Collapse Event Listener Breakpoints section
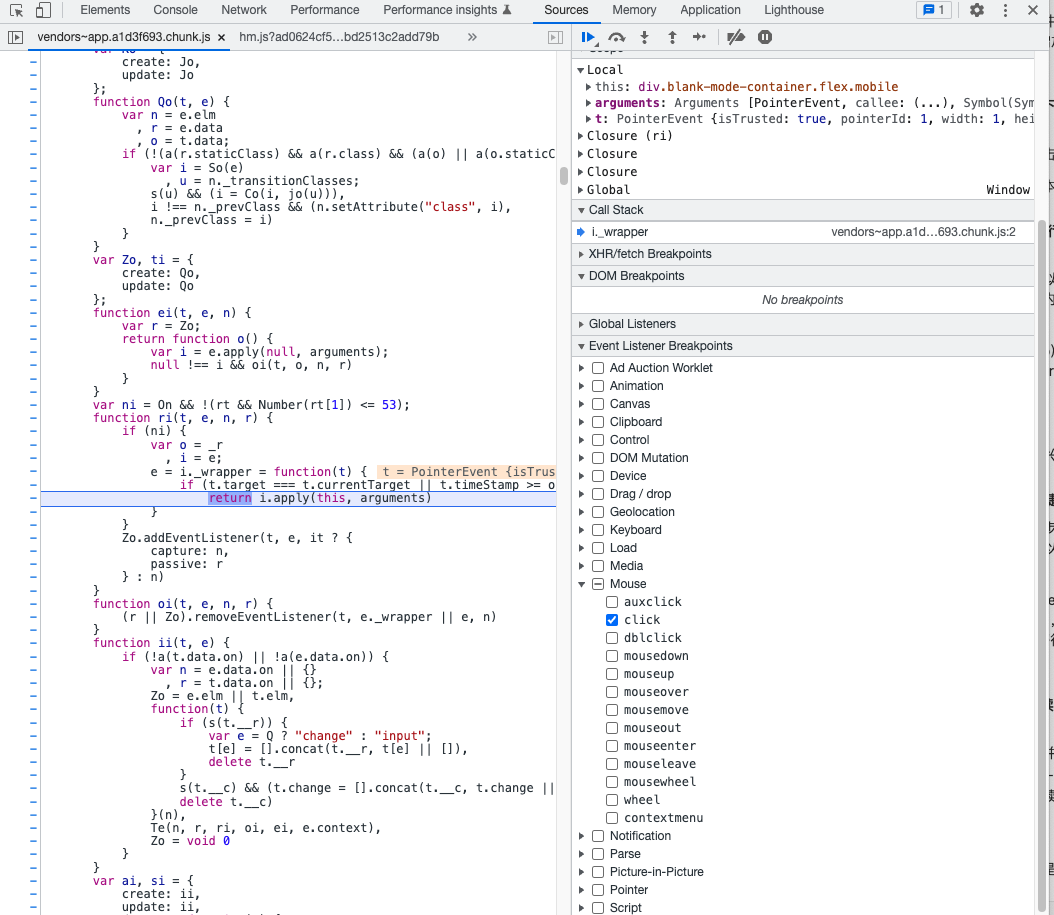 pyautogui.click(x=581, y=346)
